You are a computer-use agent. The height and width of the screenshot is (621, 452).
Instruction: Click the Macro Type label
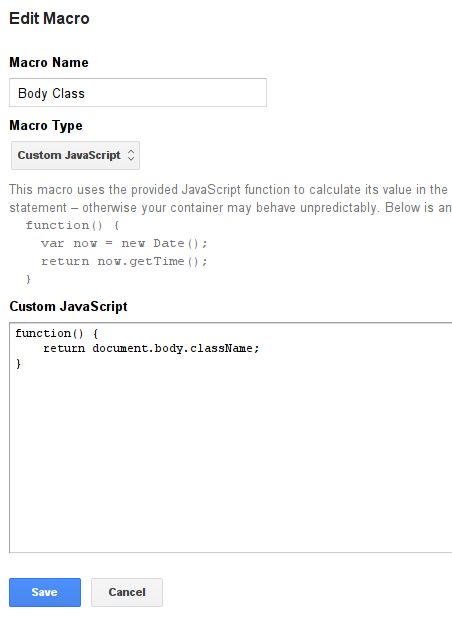pyautogui.click(x=46, y=126)
